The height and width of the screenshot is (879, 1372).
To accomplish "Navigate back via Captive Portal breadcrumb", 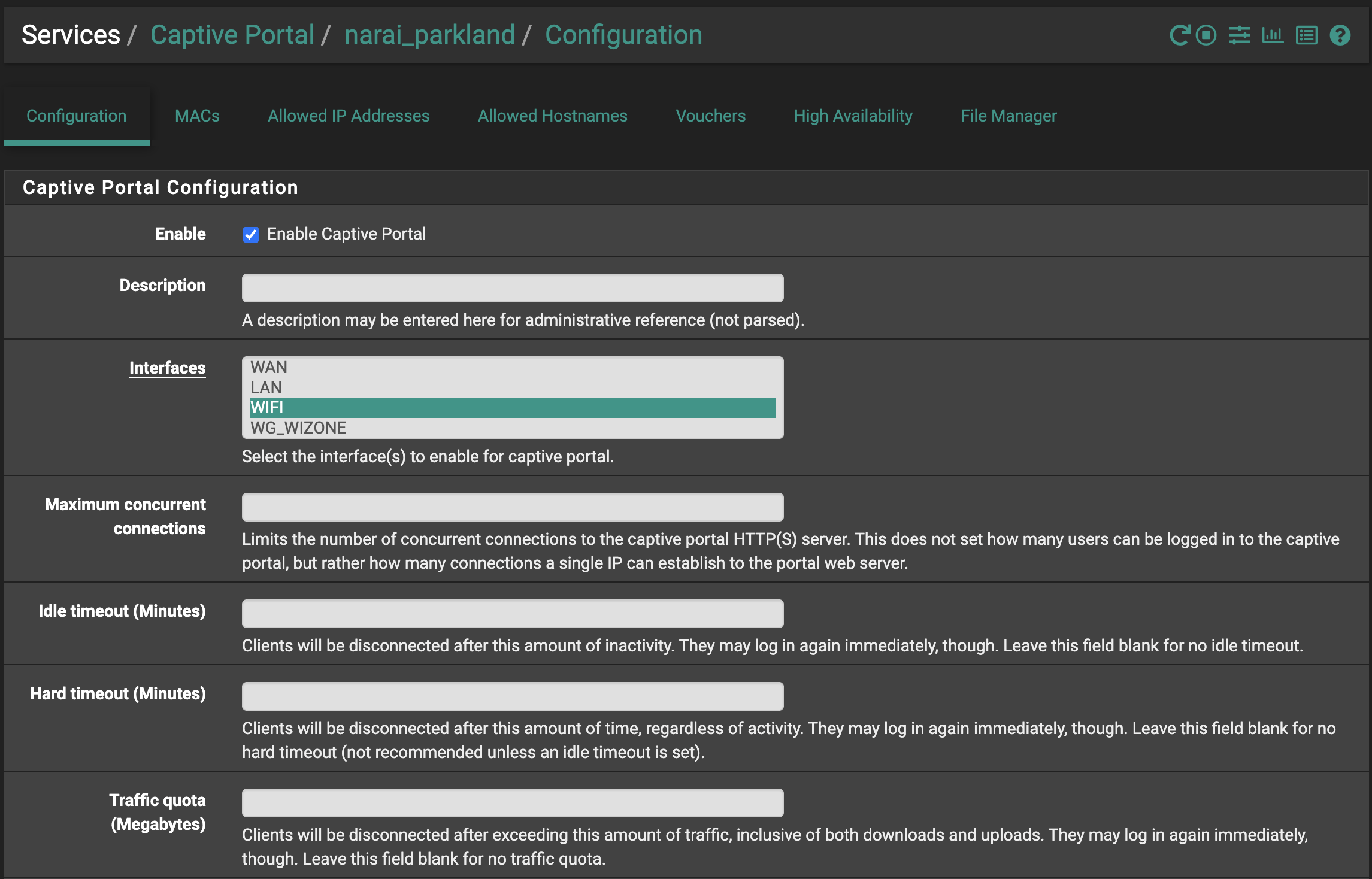I will 234,35.
